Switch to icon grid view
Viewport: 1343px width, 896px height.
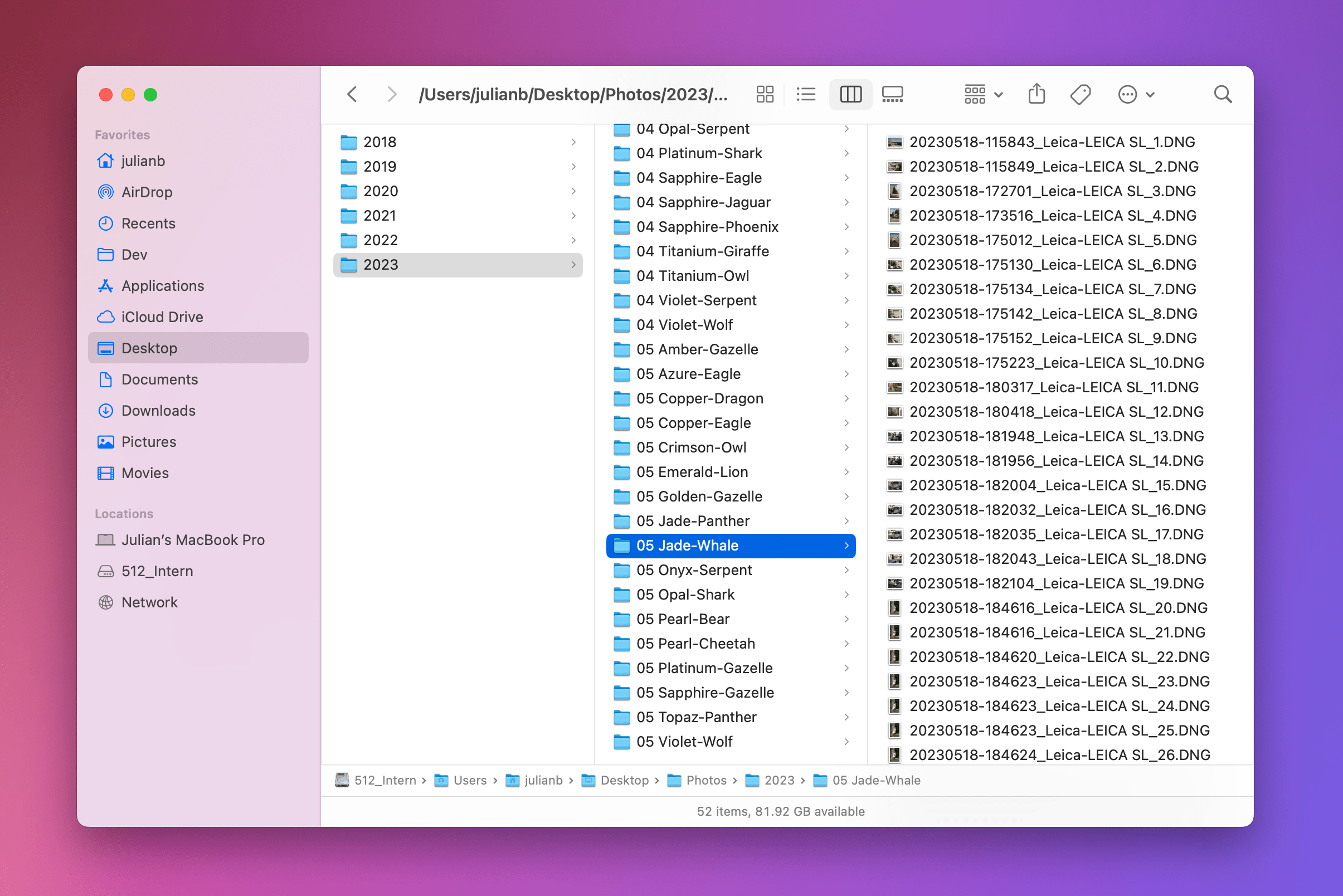click(x=765, y=94)
